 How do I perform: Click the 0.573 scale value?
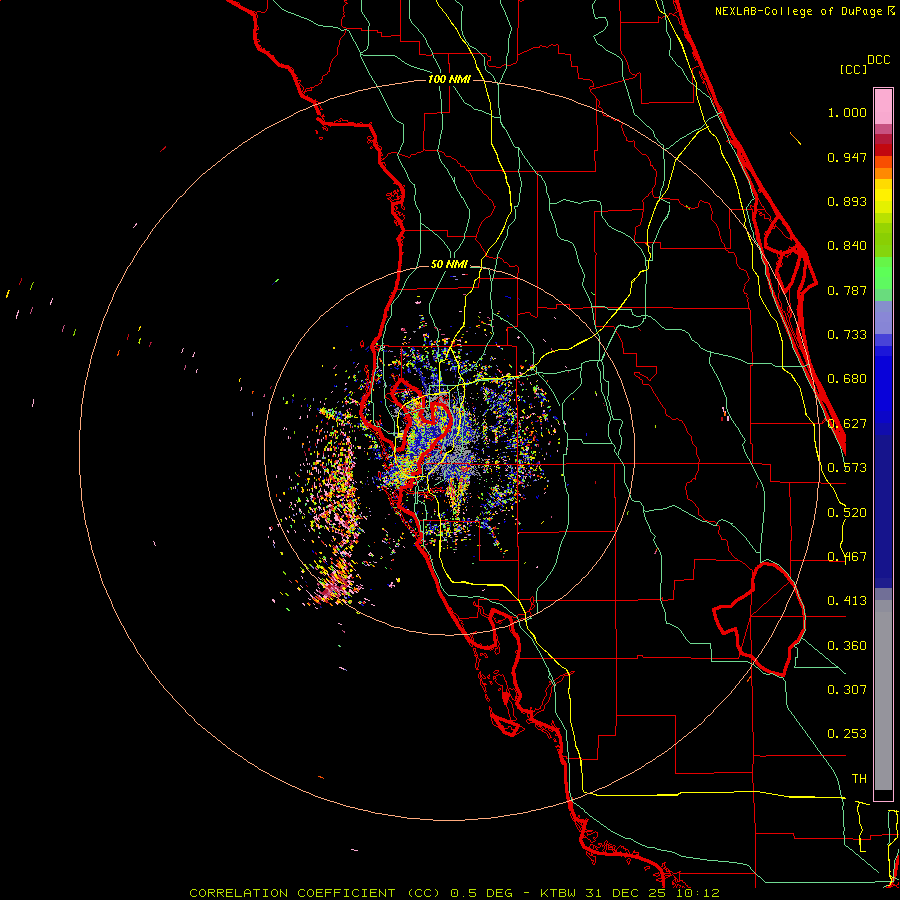[x=847, y=468]
